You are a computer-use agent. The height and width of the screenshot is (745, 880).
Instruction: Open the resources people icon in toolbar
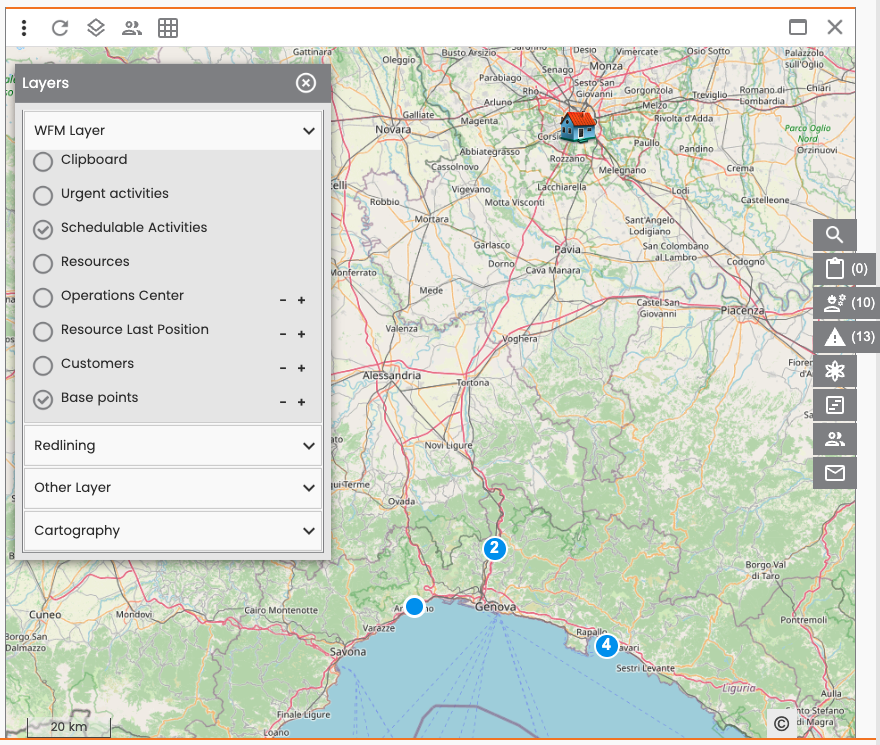click(x=132, y=28)
